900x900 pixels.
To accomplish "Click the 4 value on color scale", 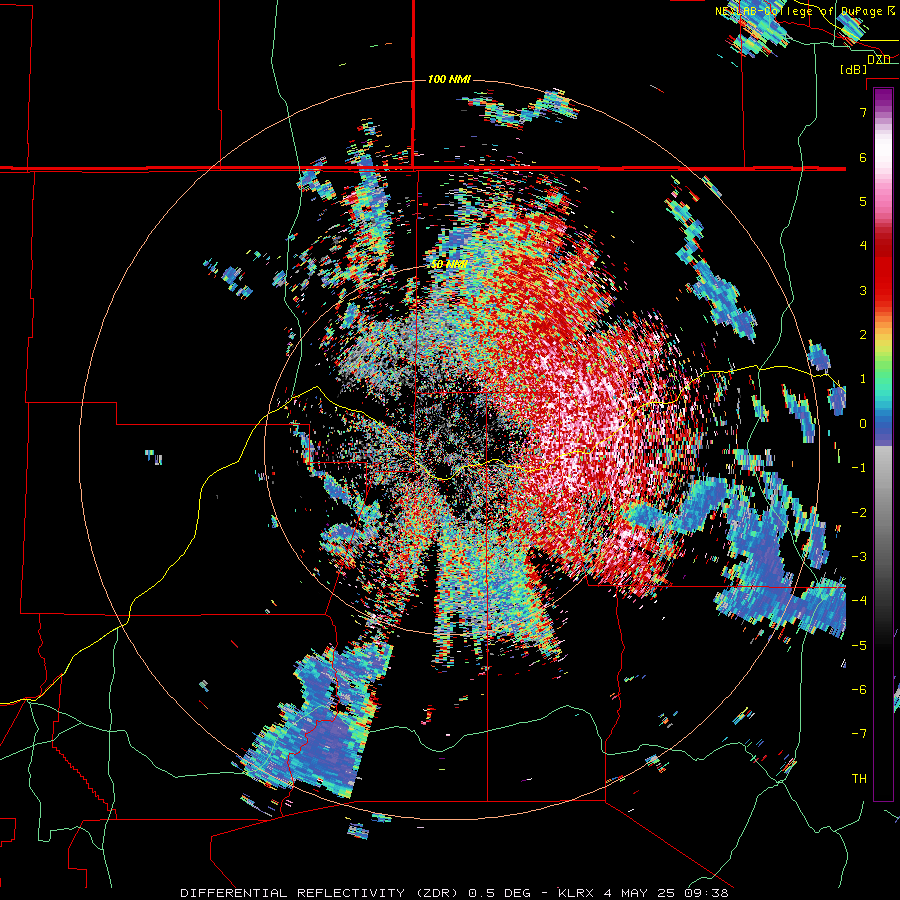I will click(863, 246).
